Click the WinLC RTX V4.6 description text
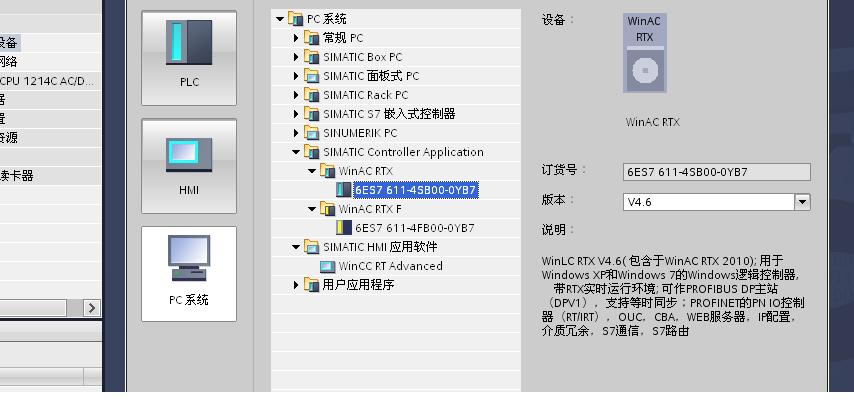854x400 pixels. click(x=673, y=295)
